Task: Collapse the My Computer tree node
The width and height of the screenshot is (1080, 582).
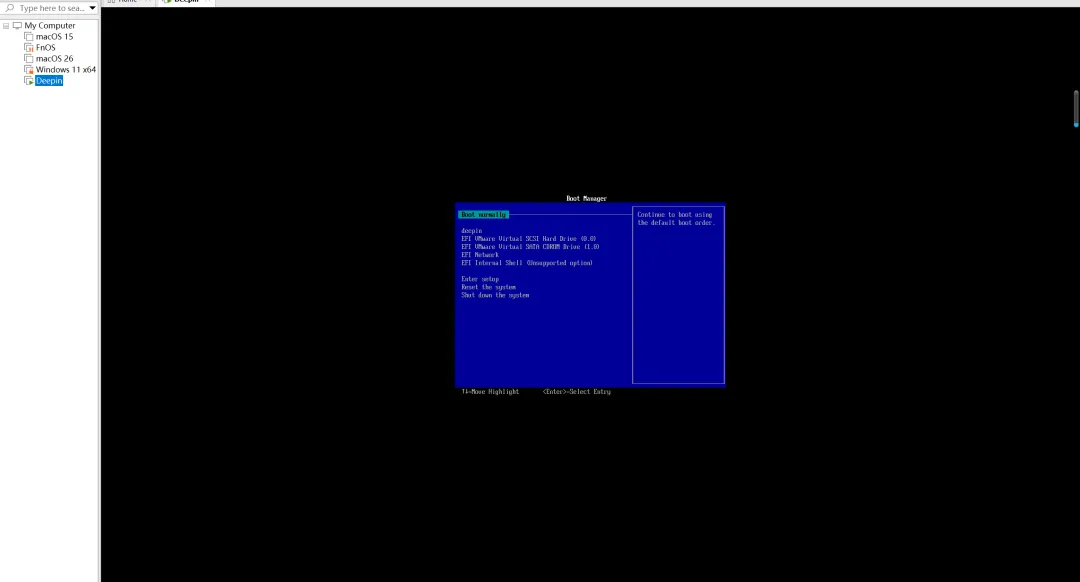Action: tap(6, 25)
